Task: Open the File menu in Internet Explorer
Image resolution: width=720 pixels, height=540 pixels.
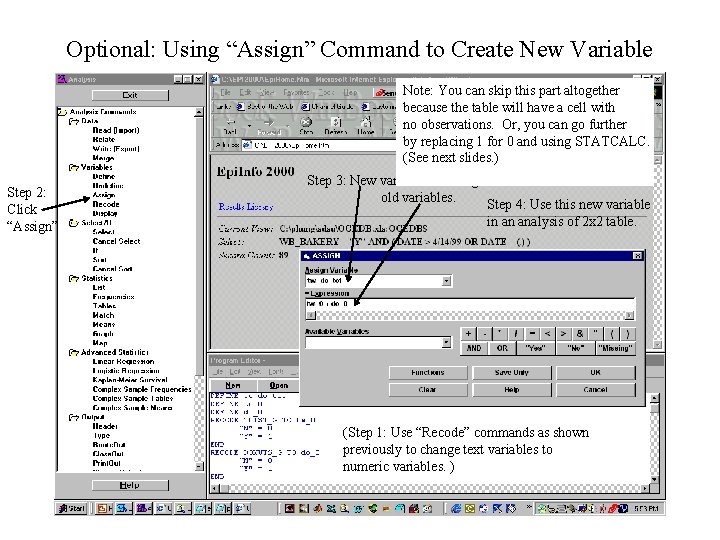Action: pyautogui.click(x=225, y=92)
